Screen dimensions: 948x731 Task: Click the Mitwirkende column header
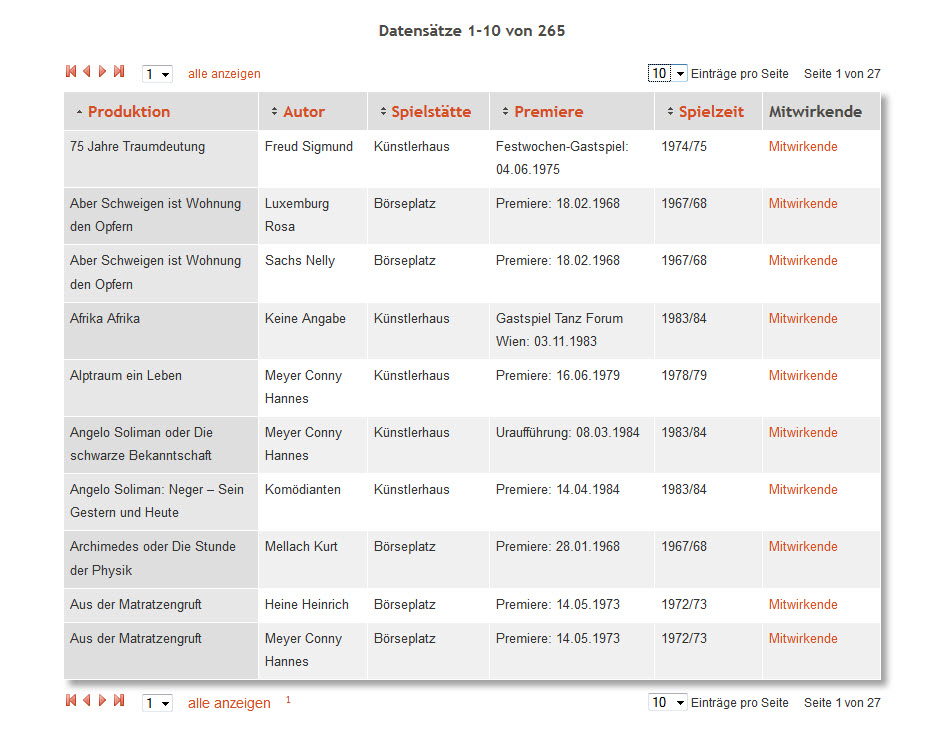pyautogui.click(x=815, y=112)
